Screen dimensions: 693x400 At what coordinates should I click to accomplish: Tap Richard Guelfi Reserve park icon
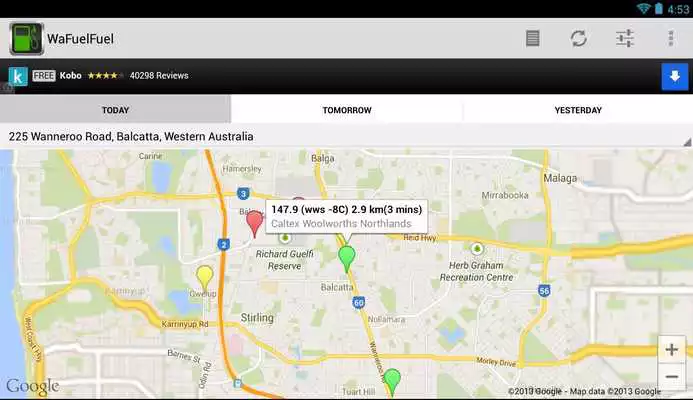click(x=285, y=238)
